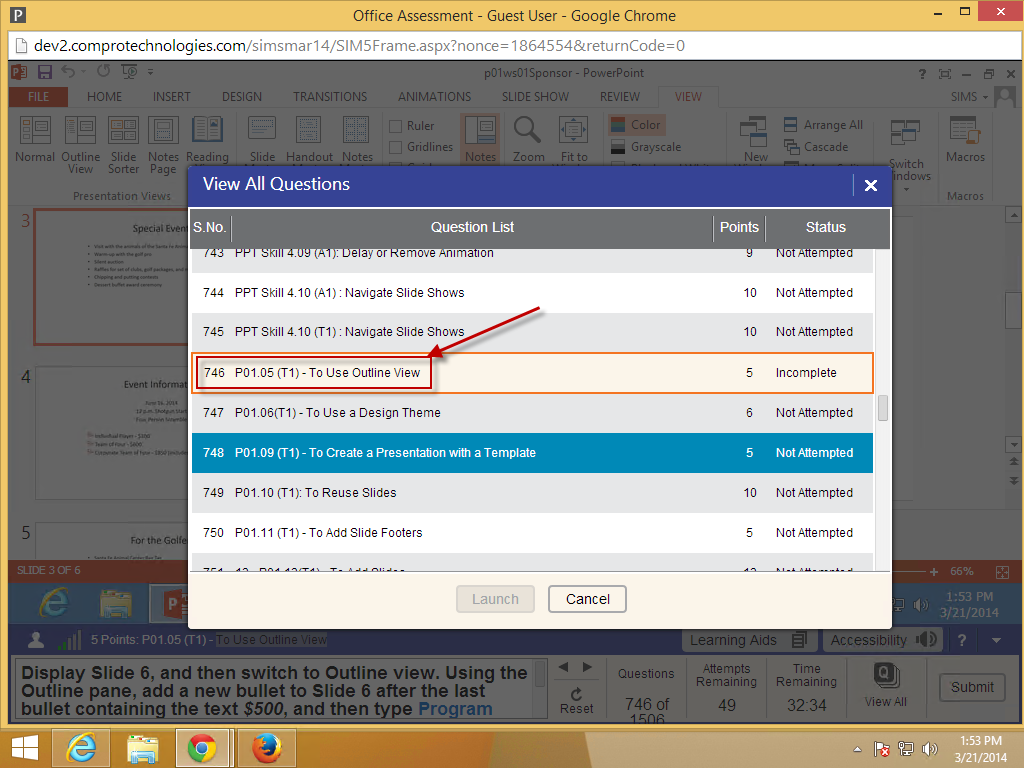Click the Reset icon in the task panel
The image size is (1024, 768).
point(576,701)
